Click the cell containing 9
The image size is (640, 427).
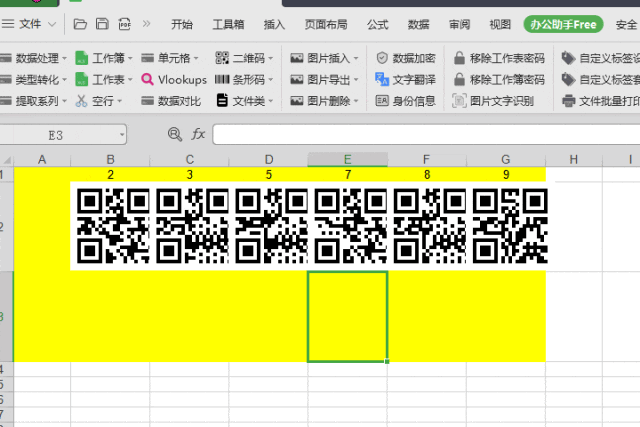tap(506, 175)
